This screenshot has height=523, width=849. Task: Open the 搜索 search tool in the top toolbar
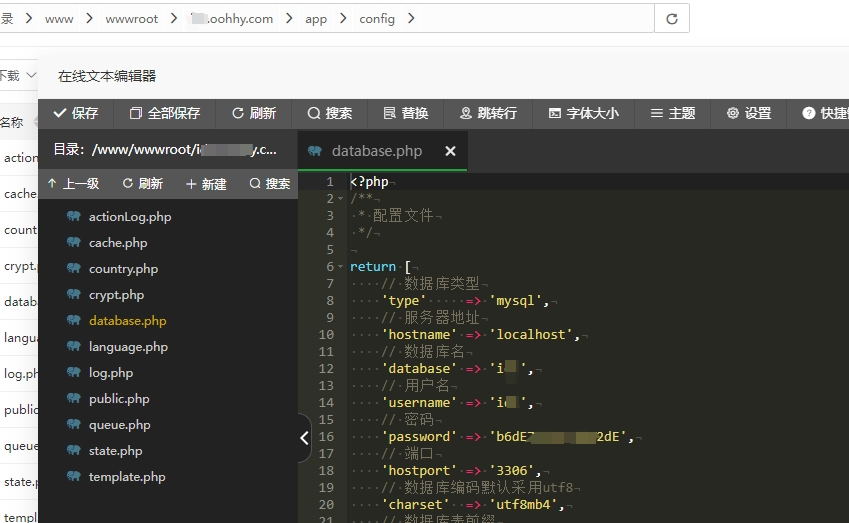tap(330, 113)
